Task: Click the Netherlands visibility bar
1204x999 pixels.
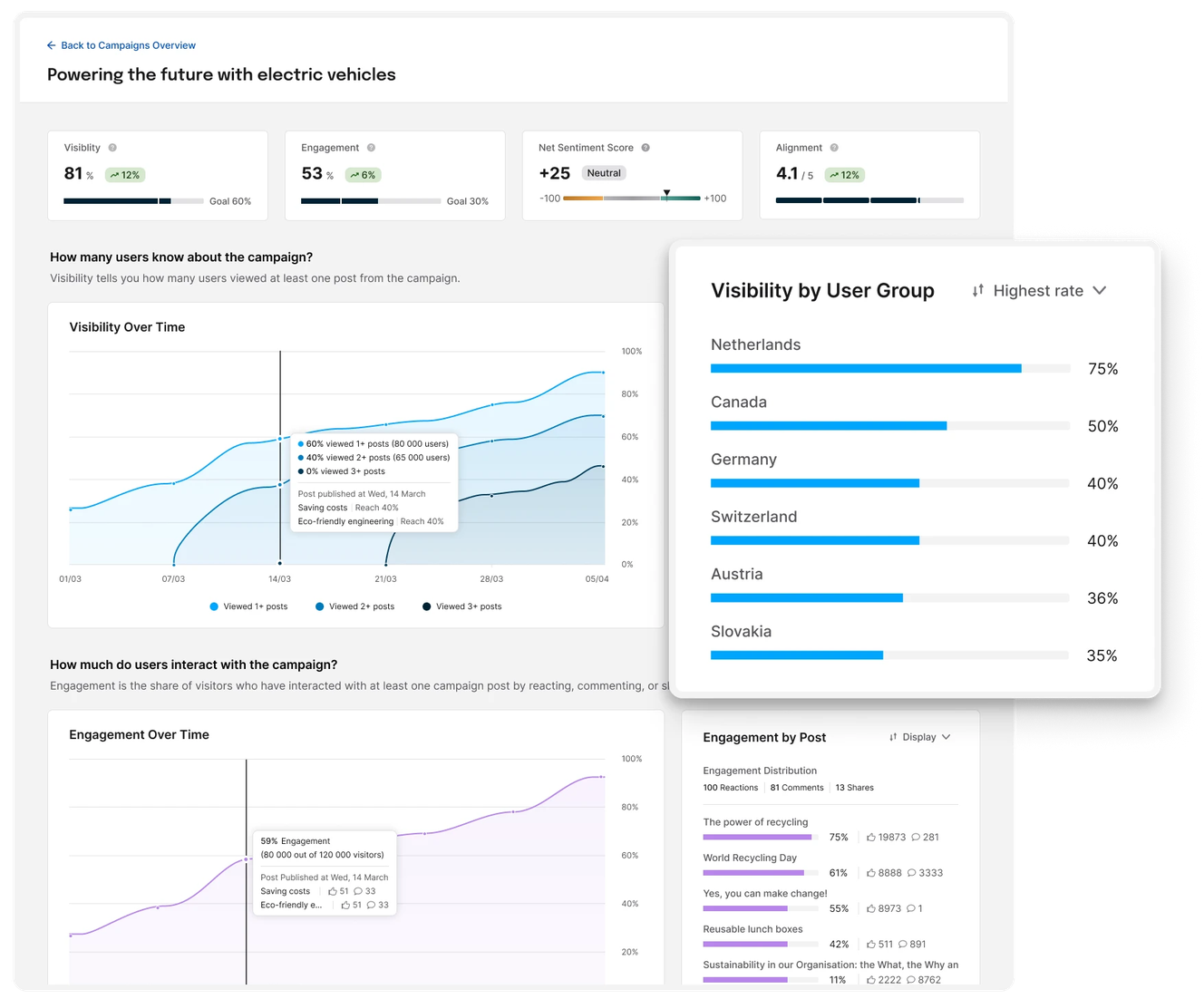Action: coord(866,368)
